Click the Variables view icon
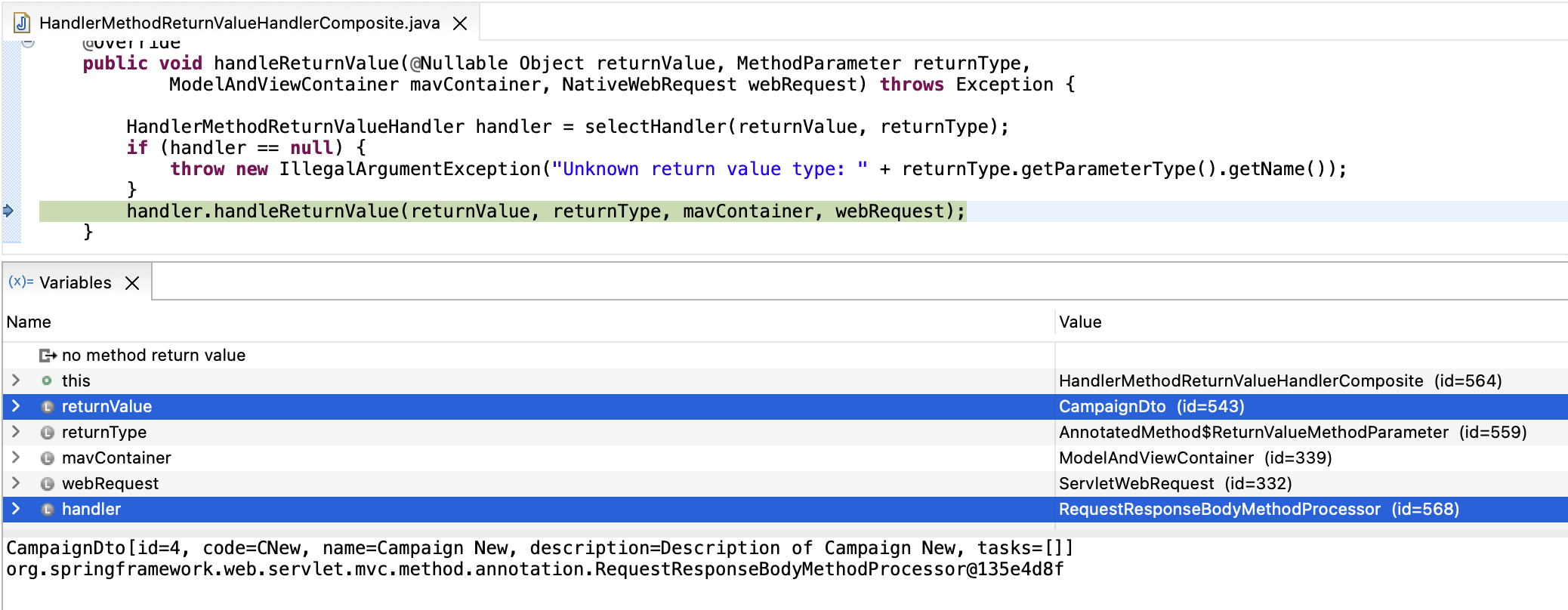This screenshot has height=610, width=1568. tap(20, 282)
